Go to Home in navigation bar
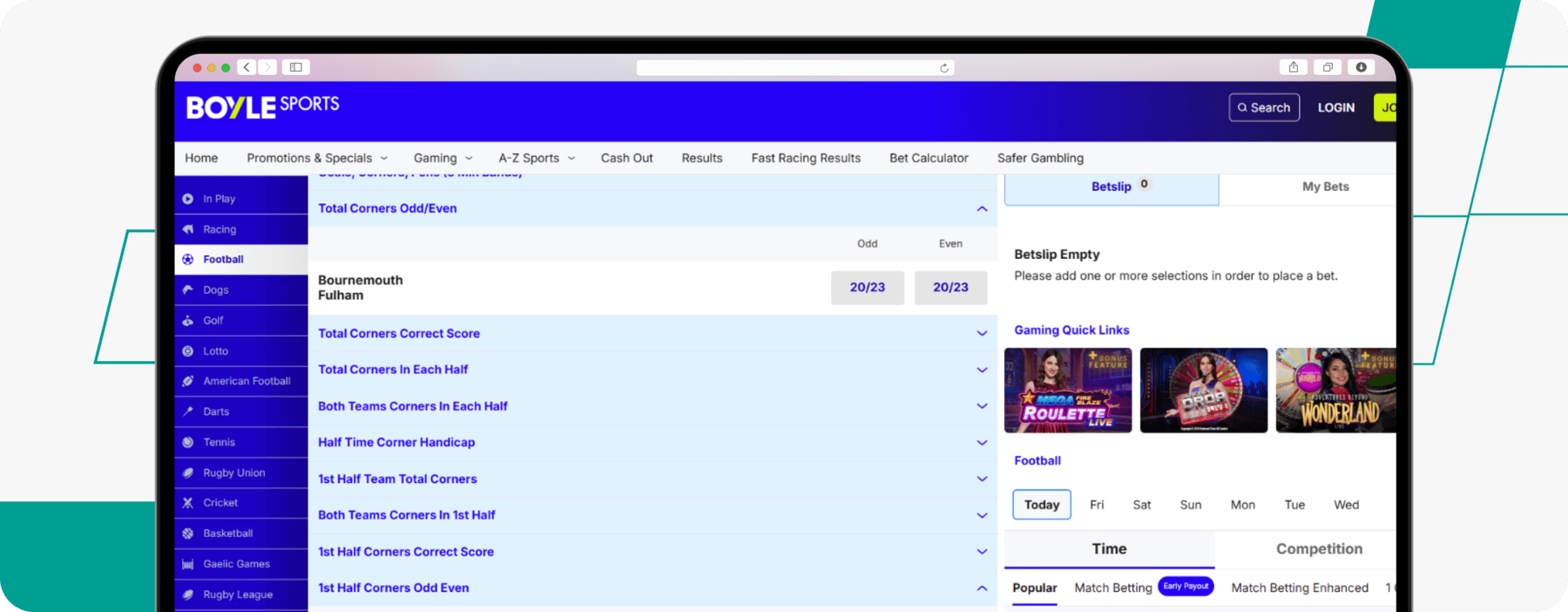The height and width of the screenshot is (612, 1568). coord(201,158)
